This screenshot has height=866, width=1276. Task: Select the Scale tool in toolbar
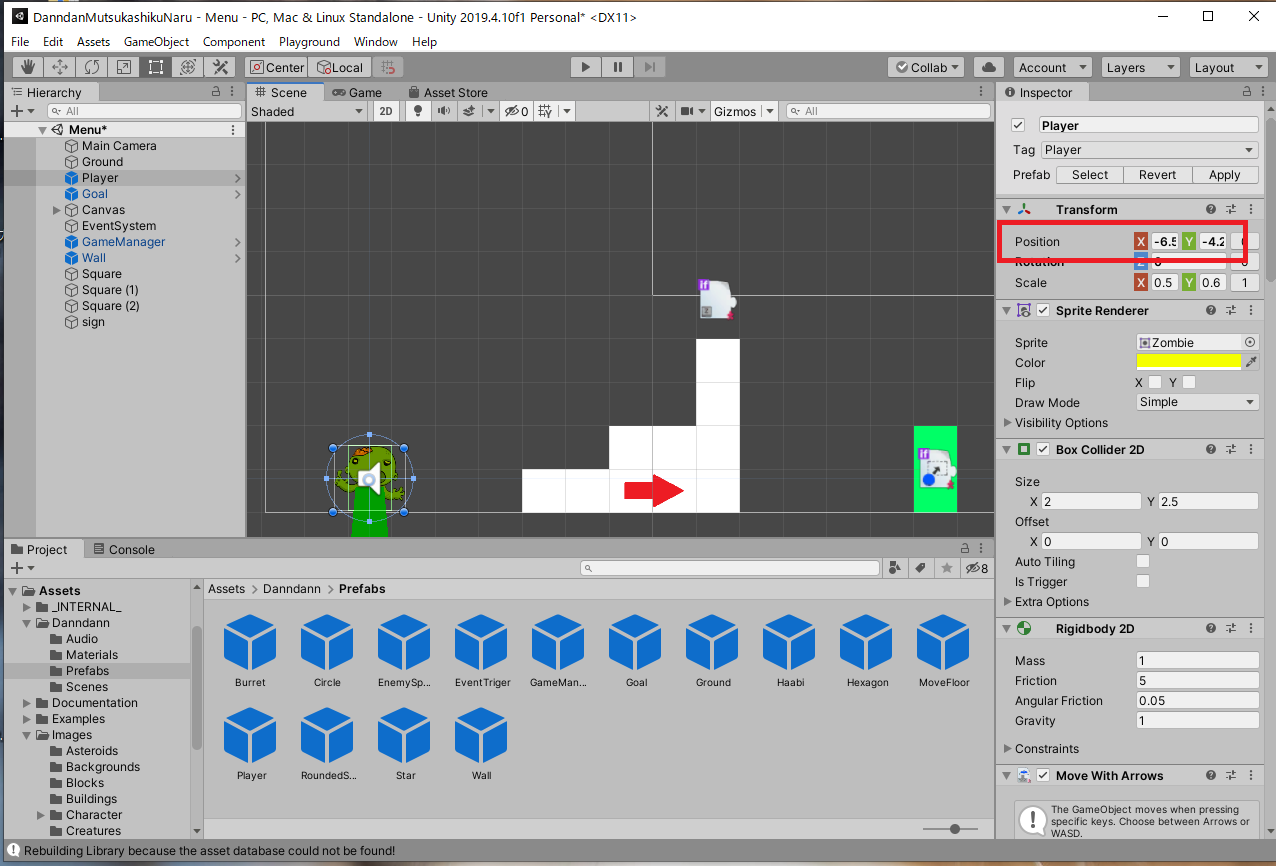[x=124, y=67]
